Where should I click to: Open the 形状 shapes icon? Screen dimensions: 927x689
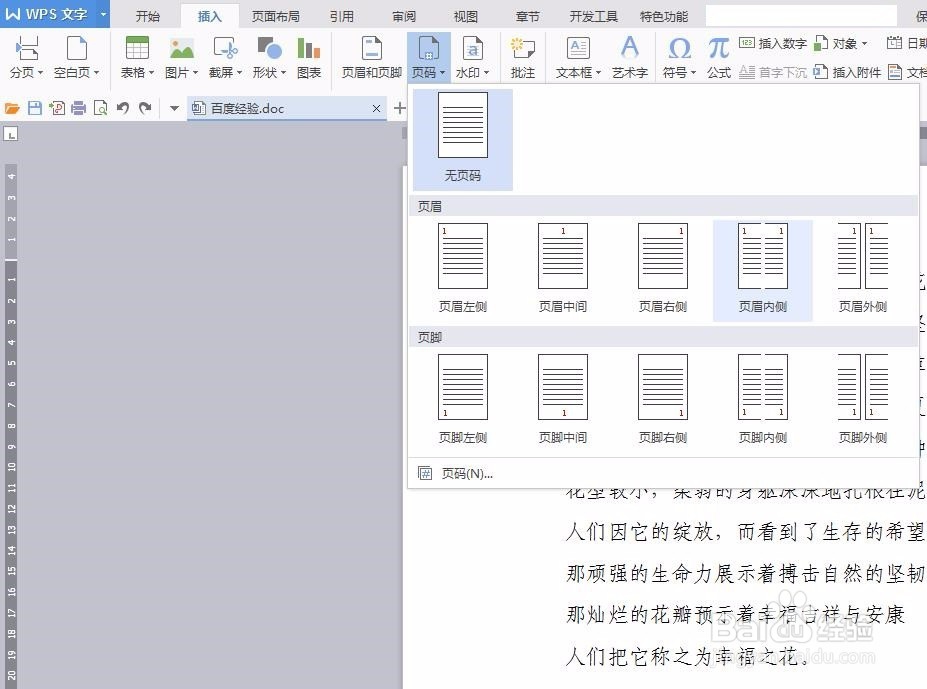pos(269,48)
